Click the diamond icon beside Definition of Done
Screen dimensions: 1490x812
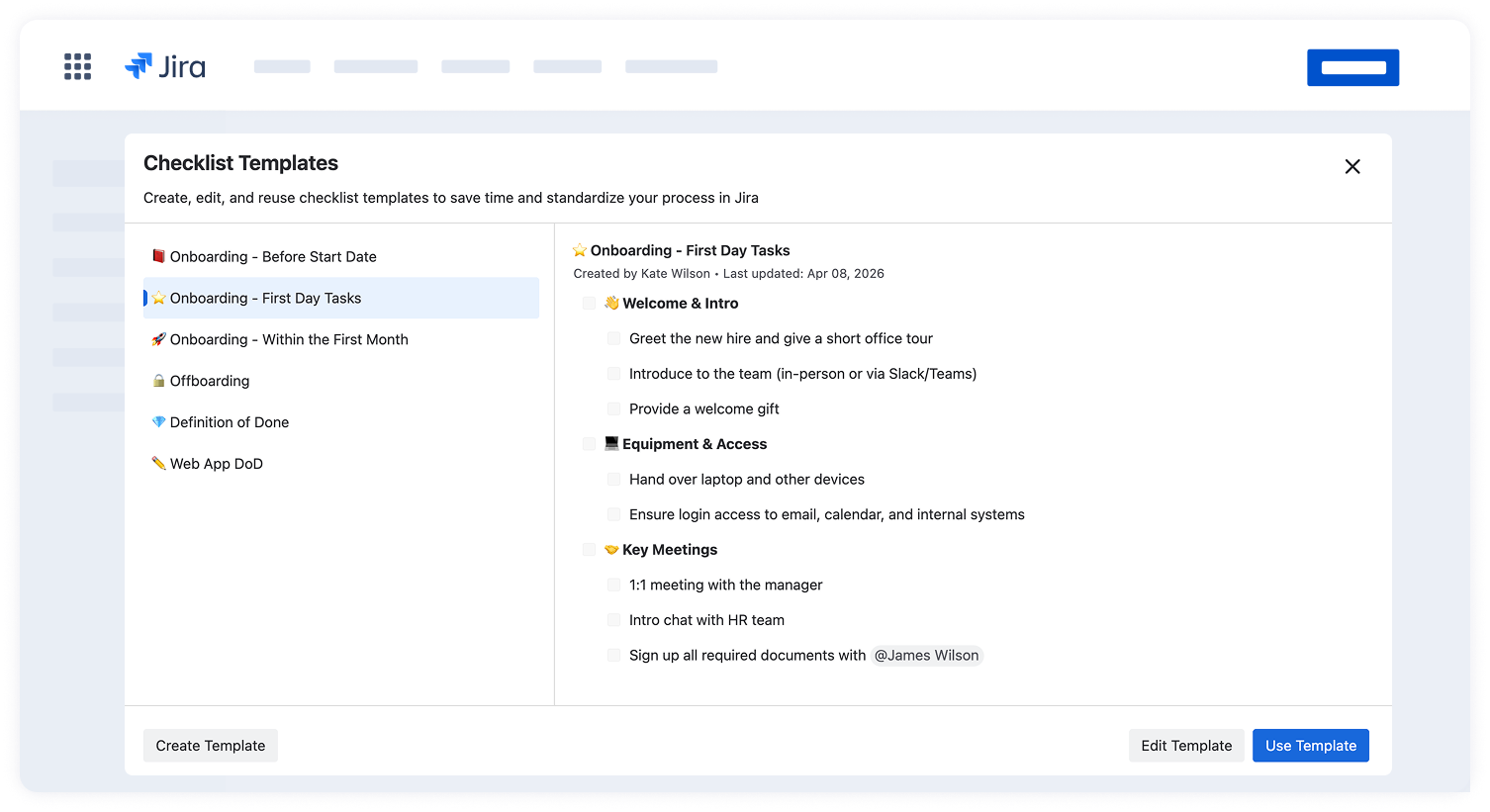[158, 422]
